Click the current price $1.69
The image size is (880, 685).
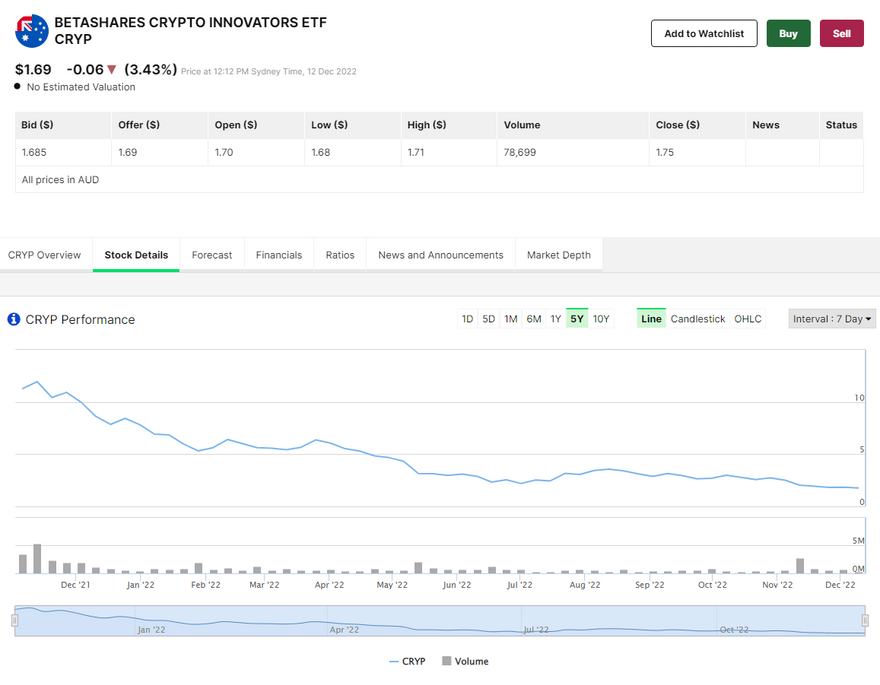pos(33,70)
